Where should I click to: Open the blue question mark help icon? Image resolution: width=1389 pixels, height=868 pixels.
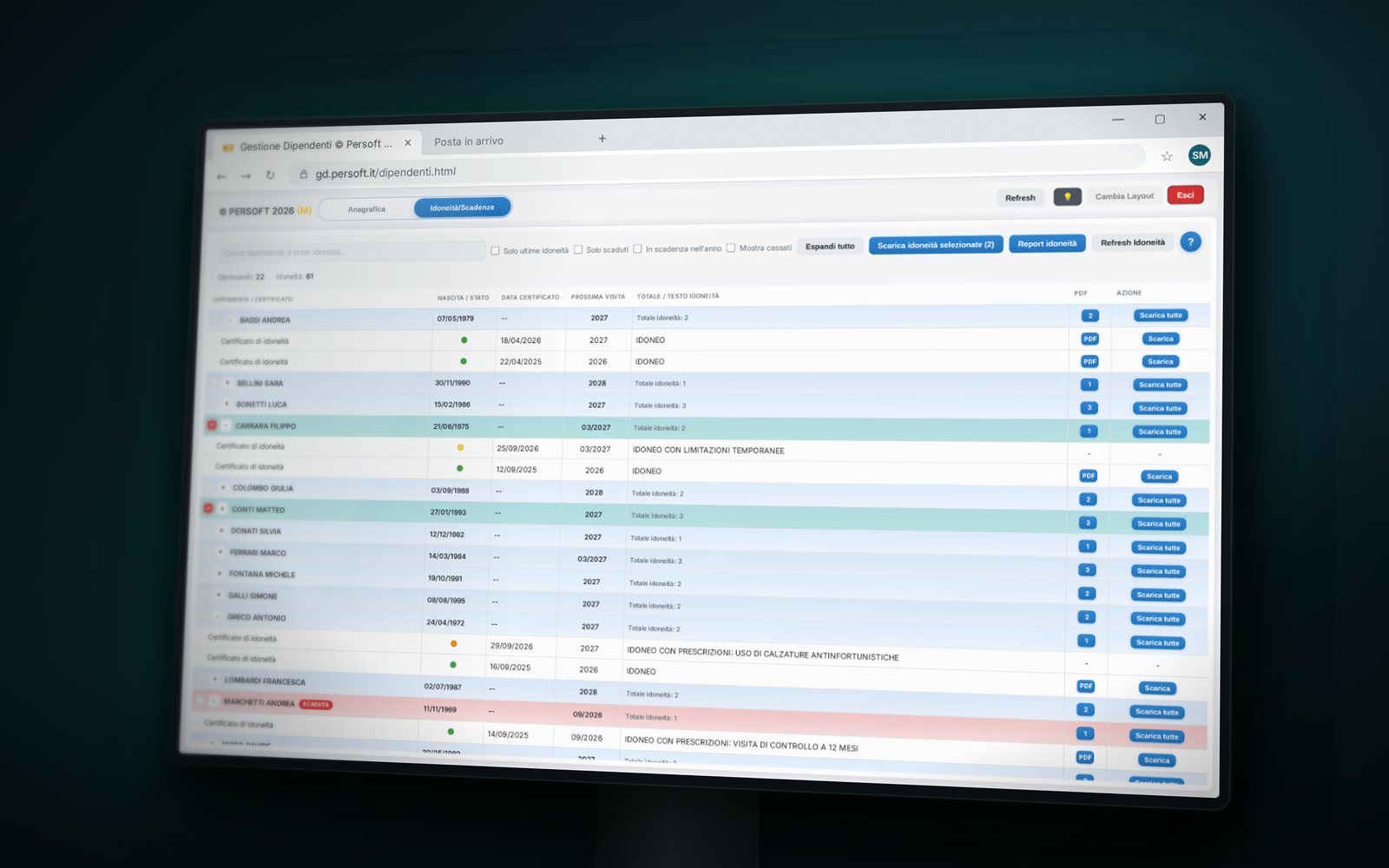click(x=1190, y=242)
